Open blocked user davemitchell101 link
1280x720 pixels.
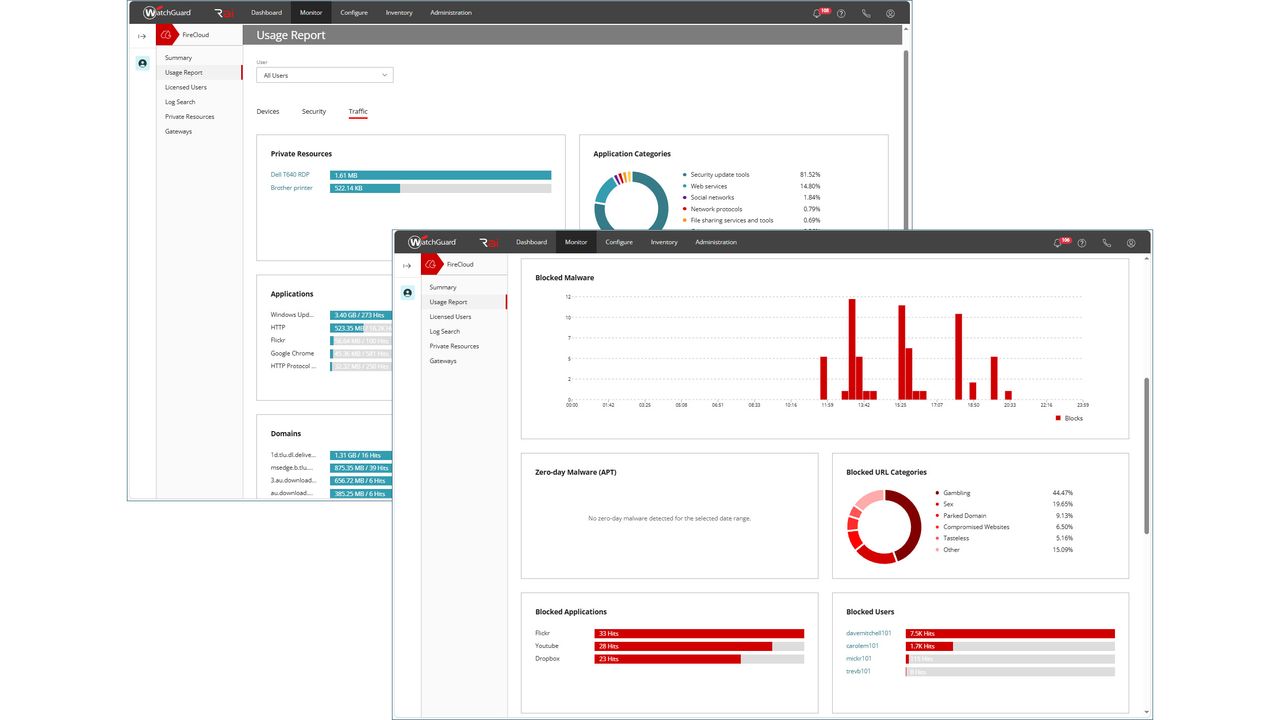(x=869, y=633)
